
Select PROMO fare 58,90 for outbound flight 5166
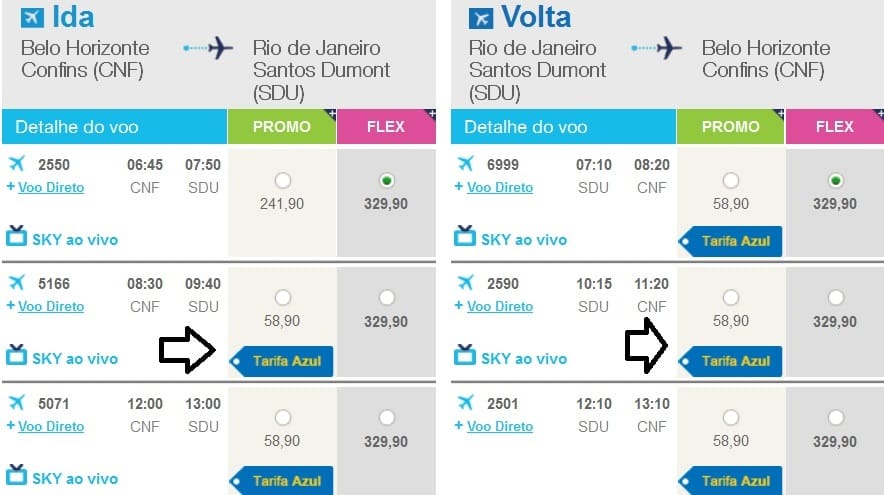click(x=282, y=298)
